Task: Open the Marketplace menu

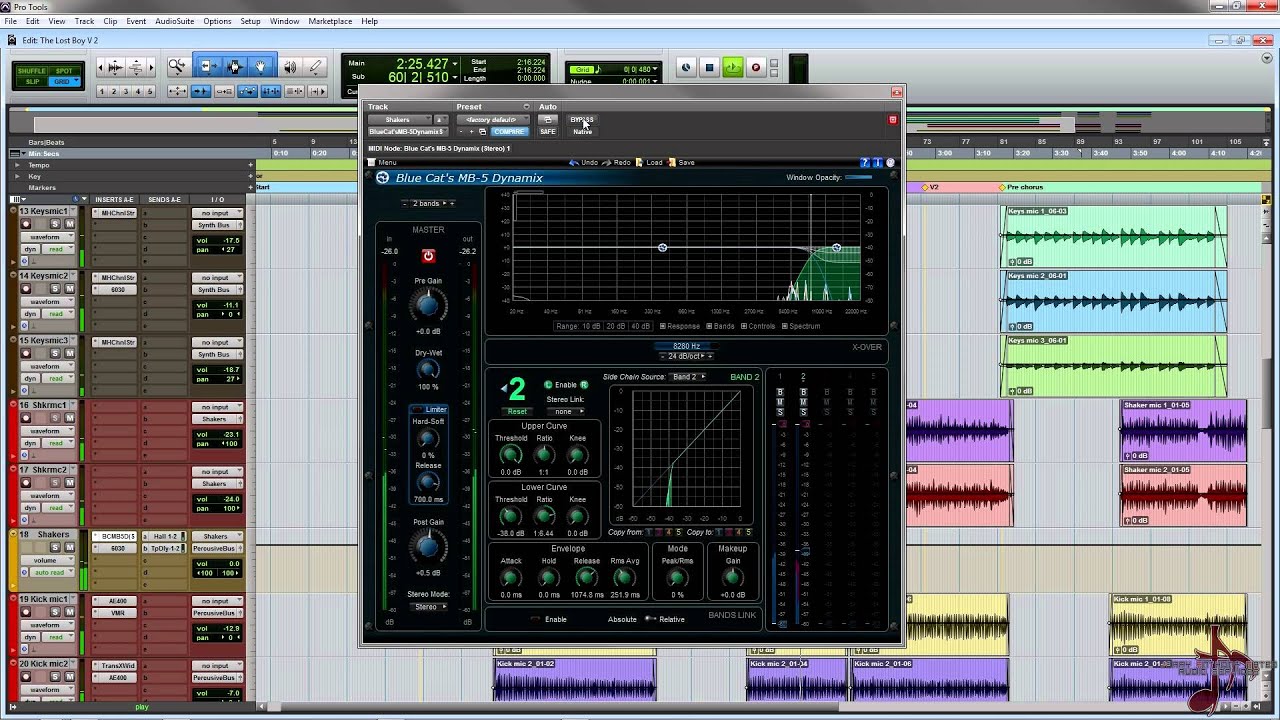Action: click(x=330, y=21)
